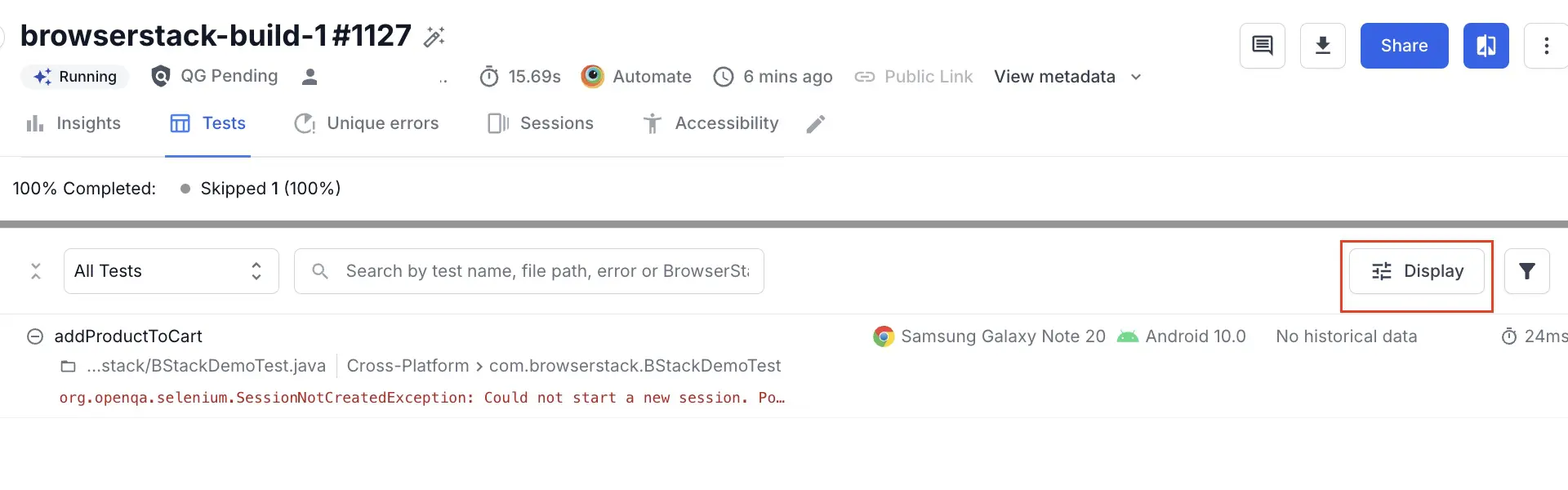Click the Automate product icon
This screenshot has height=490, width=1568.
point(593,76)
